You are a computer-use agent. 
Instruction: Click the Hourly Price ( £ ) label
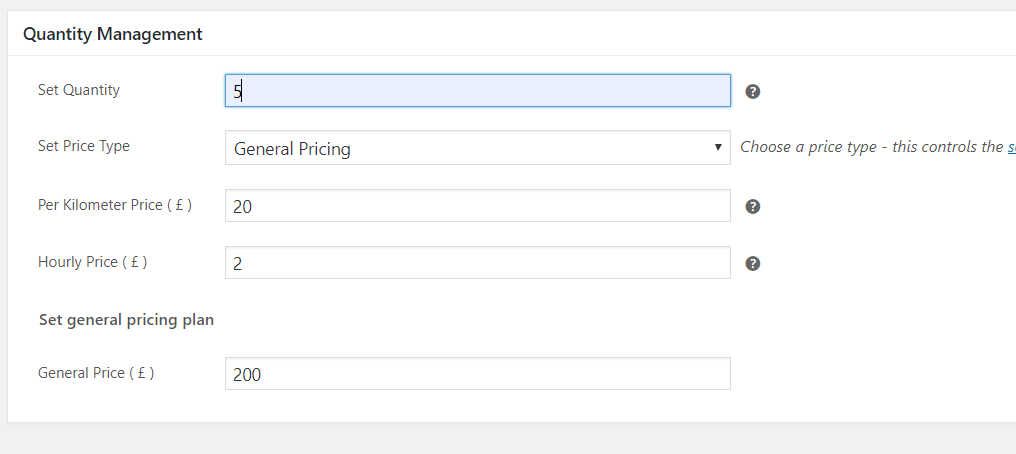[93, 262]
